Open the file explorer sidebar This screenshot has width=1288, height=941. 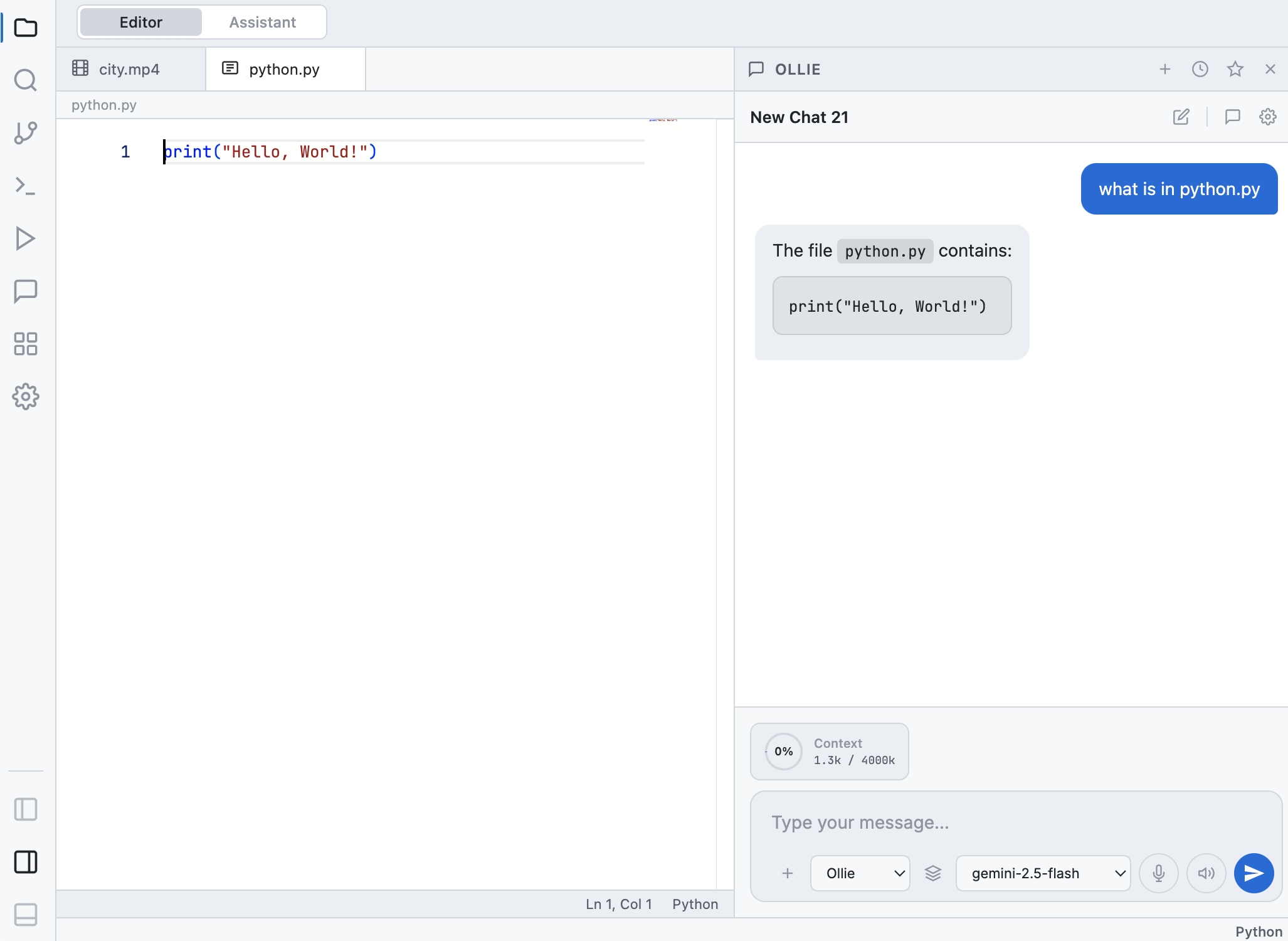coord(26,28)
